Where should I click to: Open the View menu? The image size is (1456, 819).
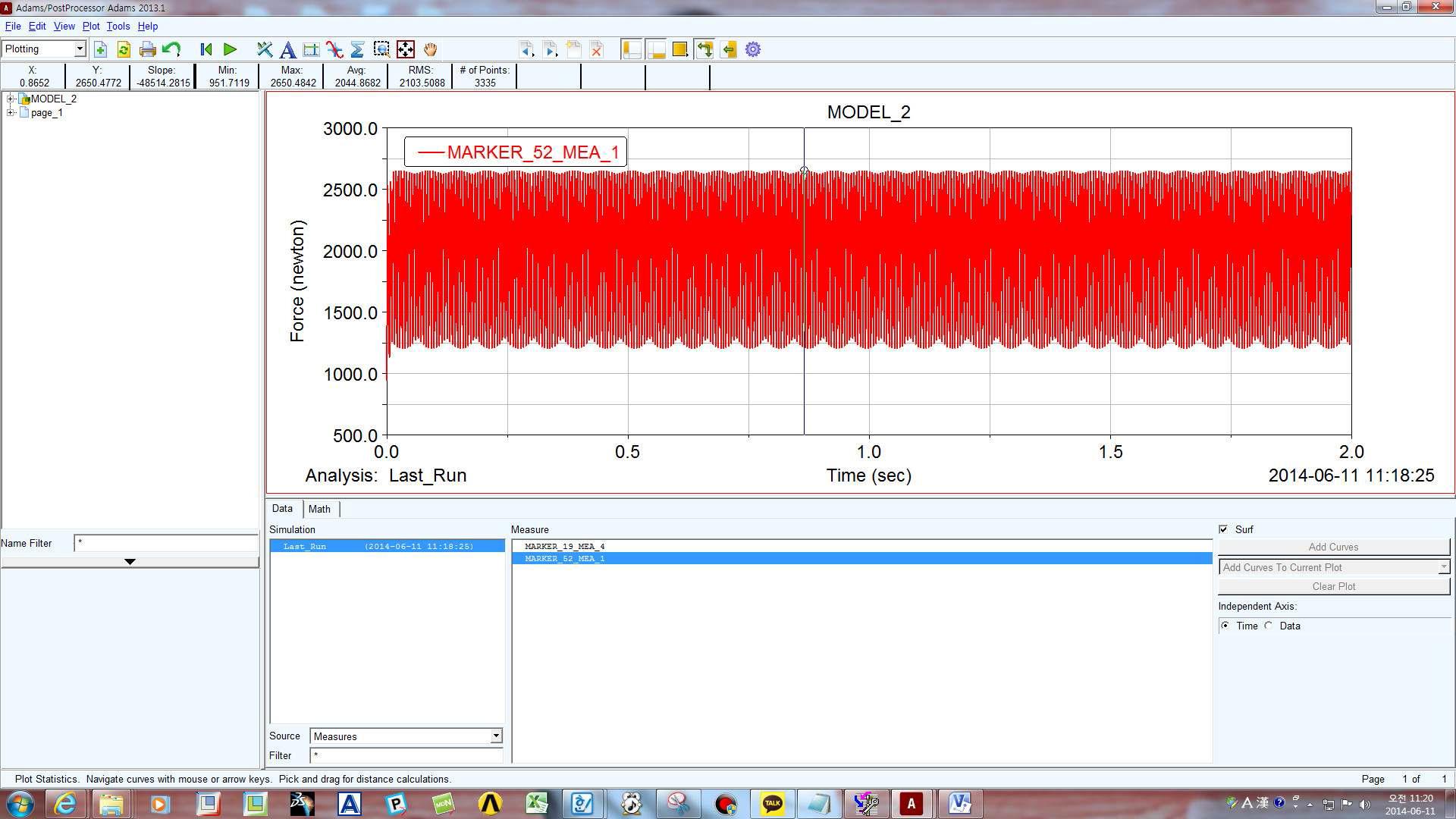pyautogui.click(x=64, y=26)
